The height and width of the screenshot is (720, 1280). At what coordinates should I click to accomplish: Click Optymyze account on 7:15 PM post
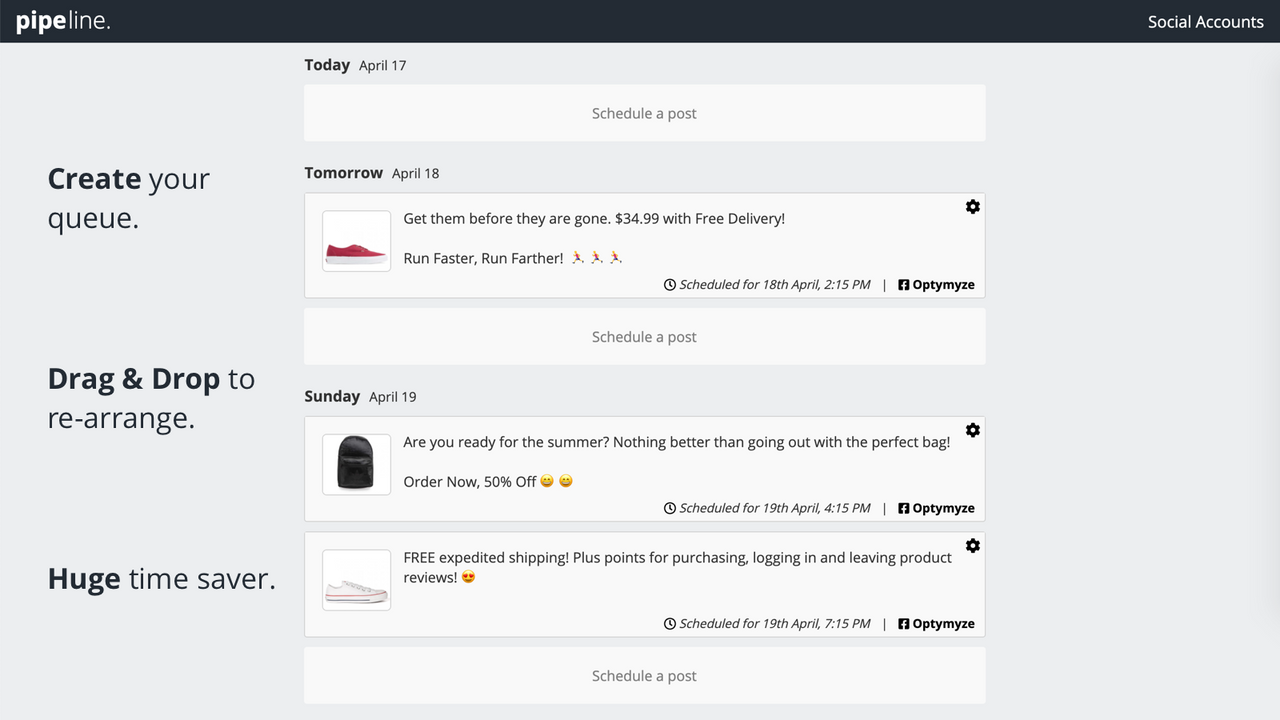[x=943, y=623]
